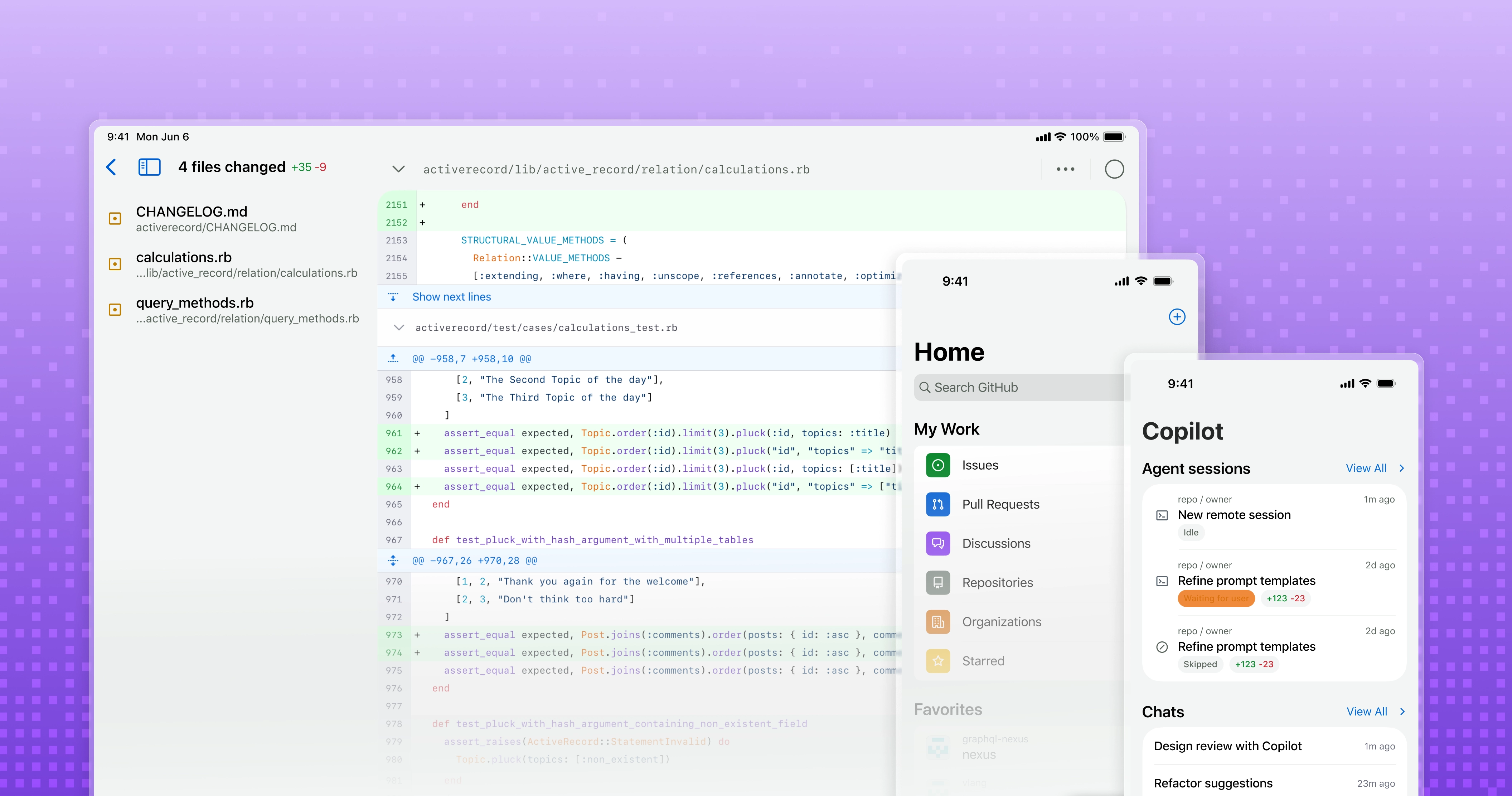This screenshot has height=796, width=1512.
Task: Tap the plus button on the Home screen
Action: [1177, 316]
